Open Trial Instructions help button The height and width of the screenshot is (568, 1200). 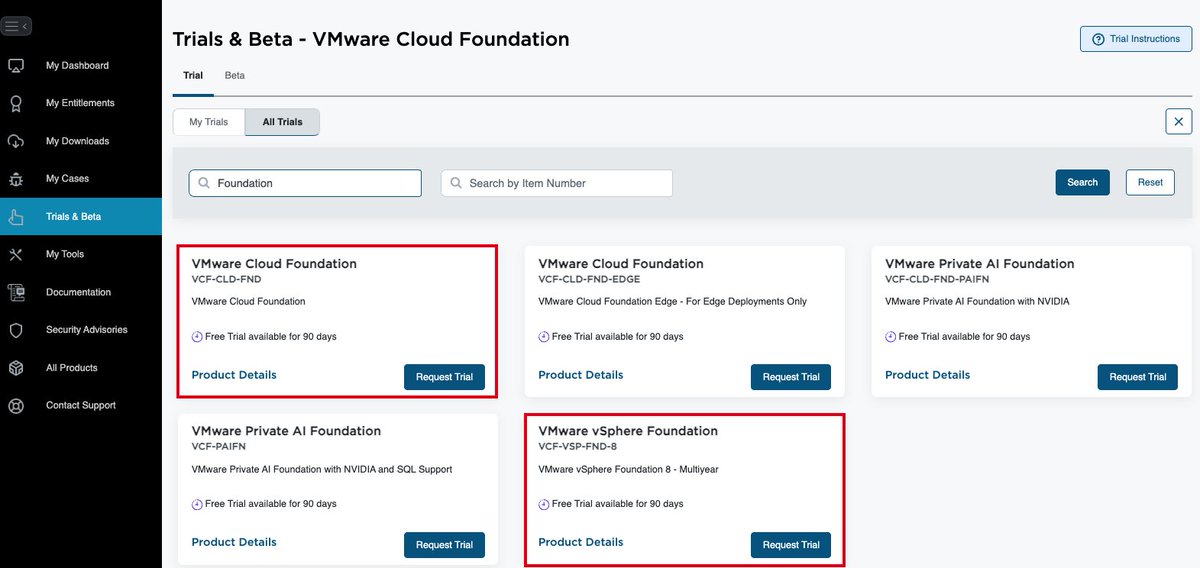(1136, 39)
